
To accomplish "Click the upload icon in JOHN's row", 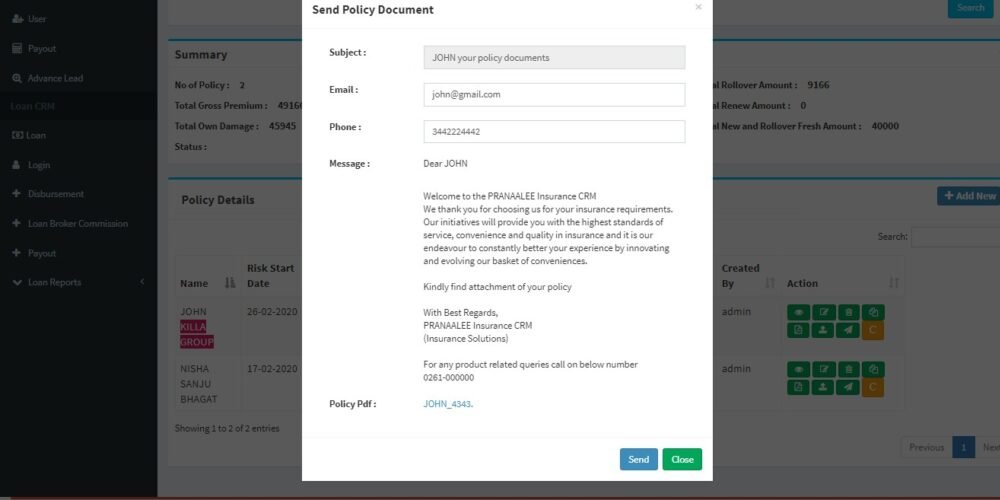I will pyautogui.click(x=823, y=330).
